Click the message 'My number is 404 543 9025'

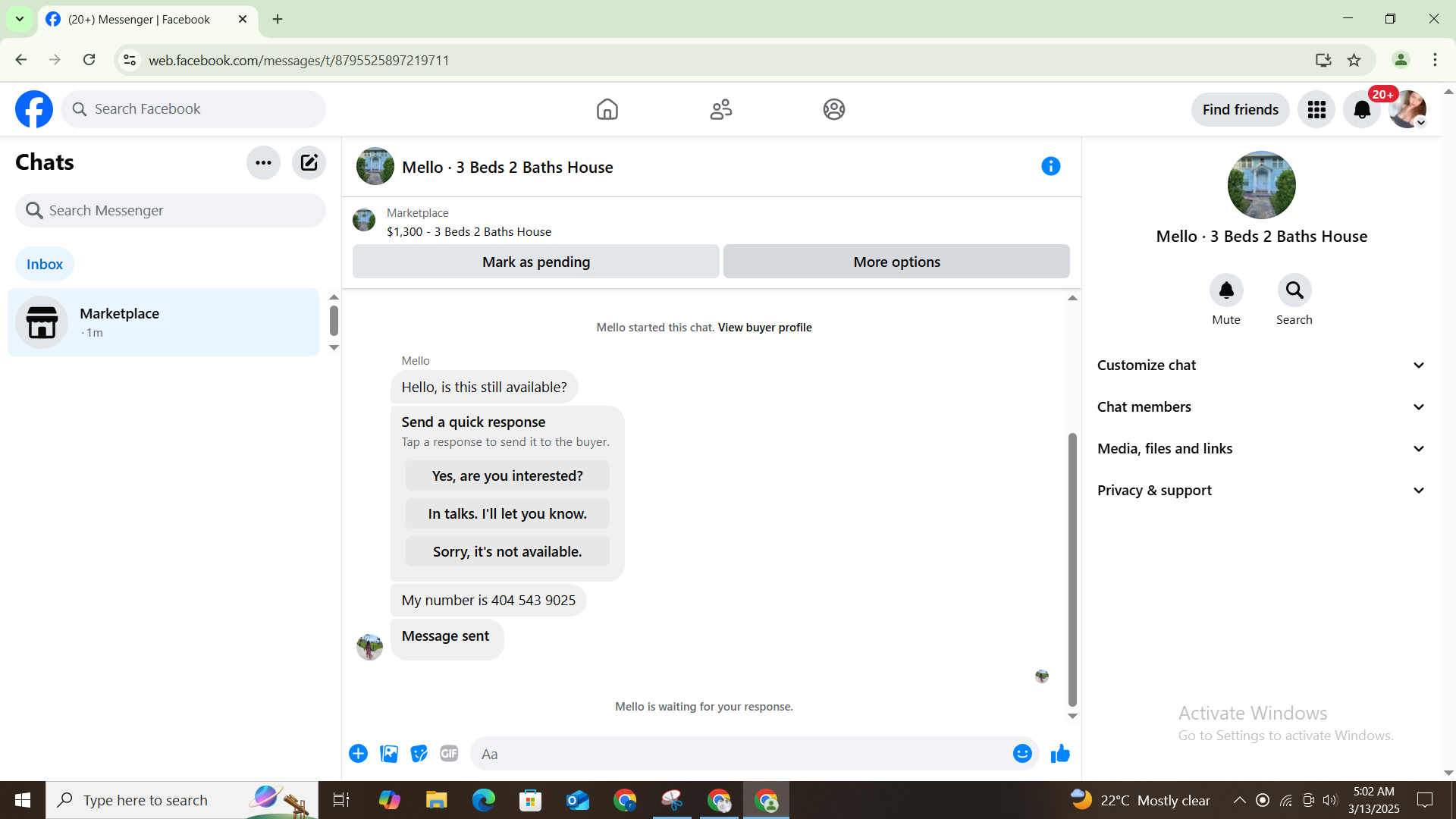point(488,601)
